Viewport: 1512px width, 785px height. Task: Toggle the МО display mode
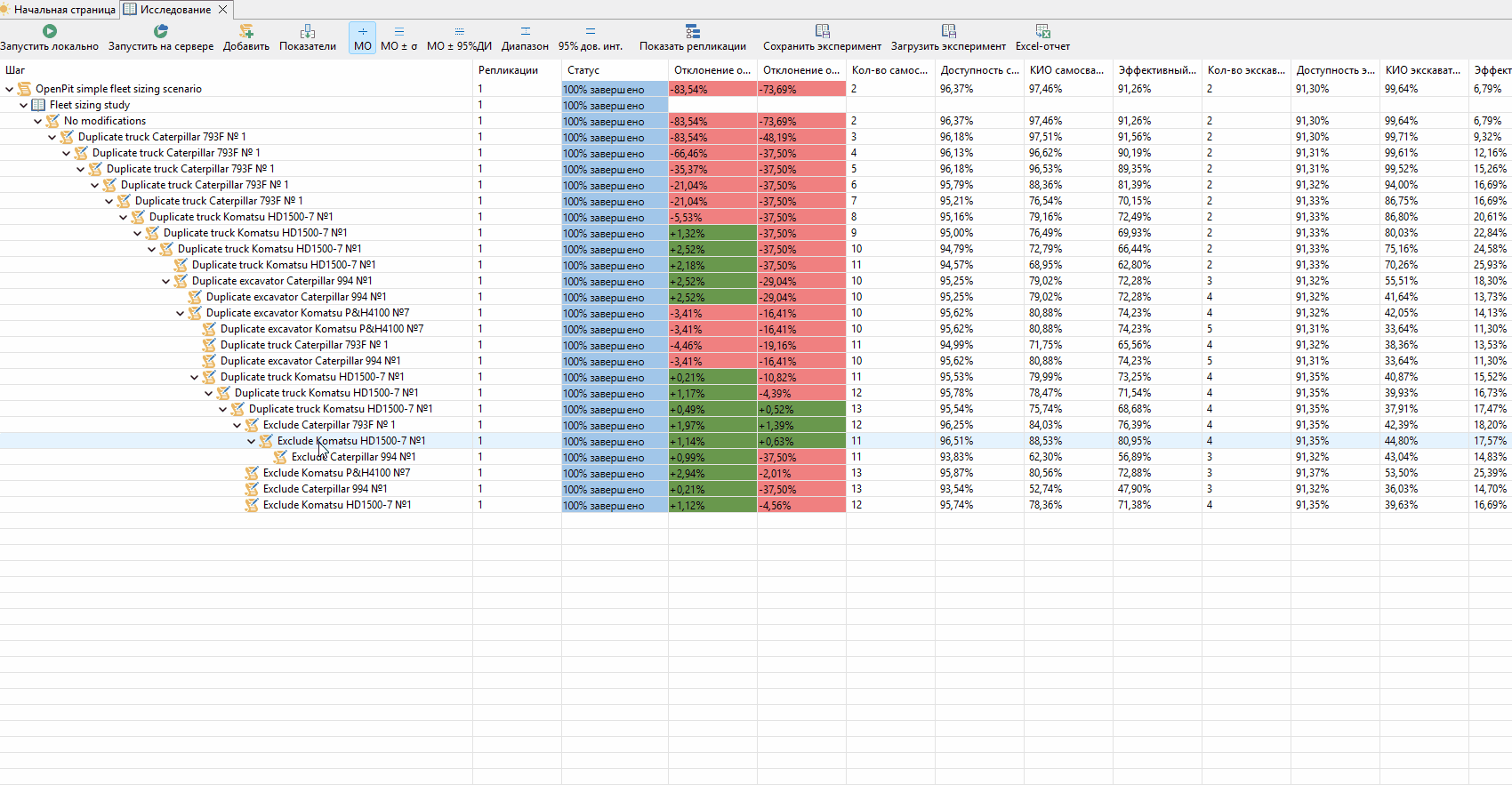click(362, 37)
